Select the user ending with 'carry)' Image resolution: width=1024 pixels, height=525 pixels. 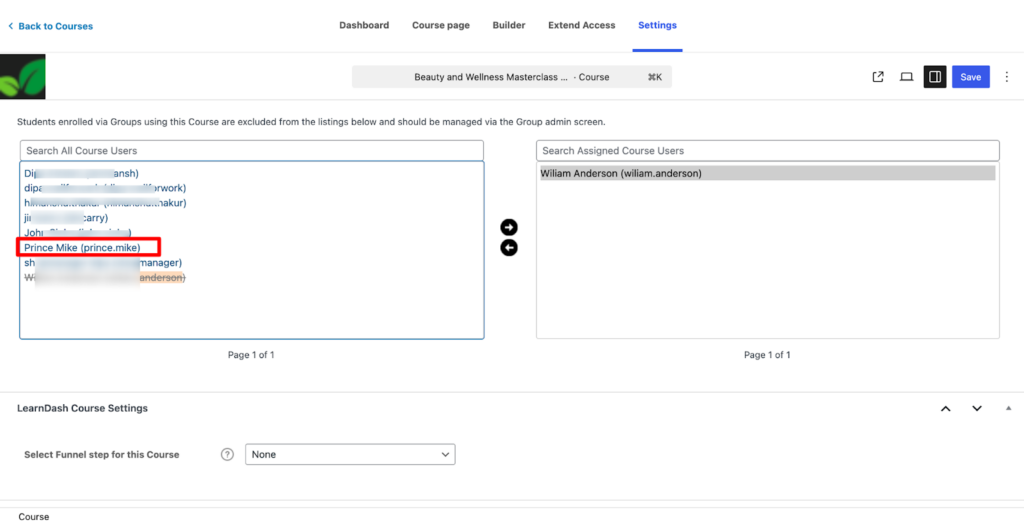click(66, 218)
